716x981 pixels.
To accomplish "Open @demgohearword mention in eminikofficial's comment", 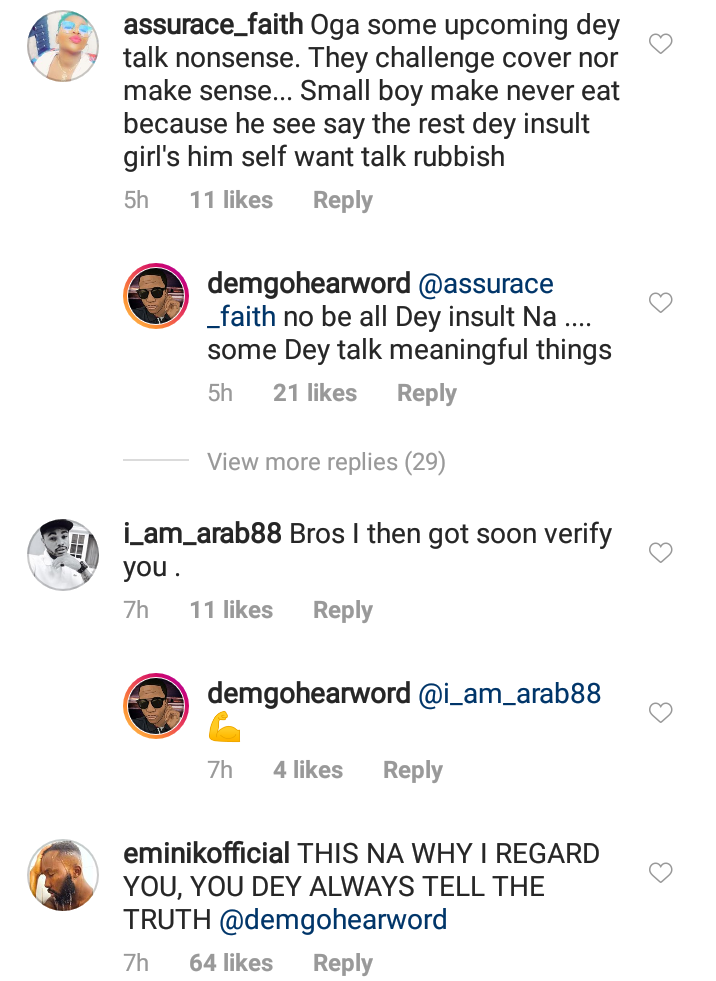I will [x=335, y=919].
